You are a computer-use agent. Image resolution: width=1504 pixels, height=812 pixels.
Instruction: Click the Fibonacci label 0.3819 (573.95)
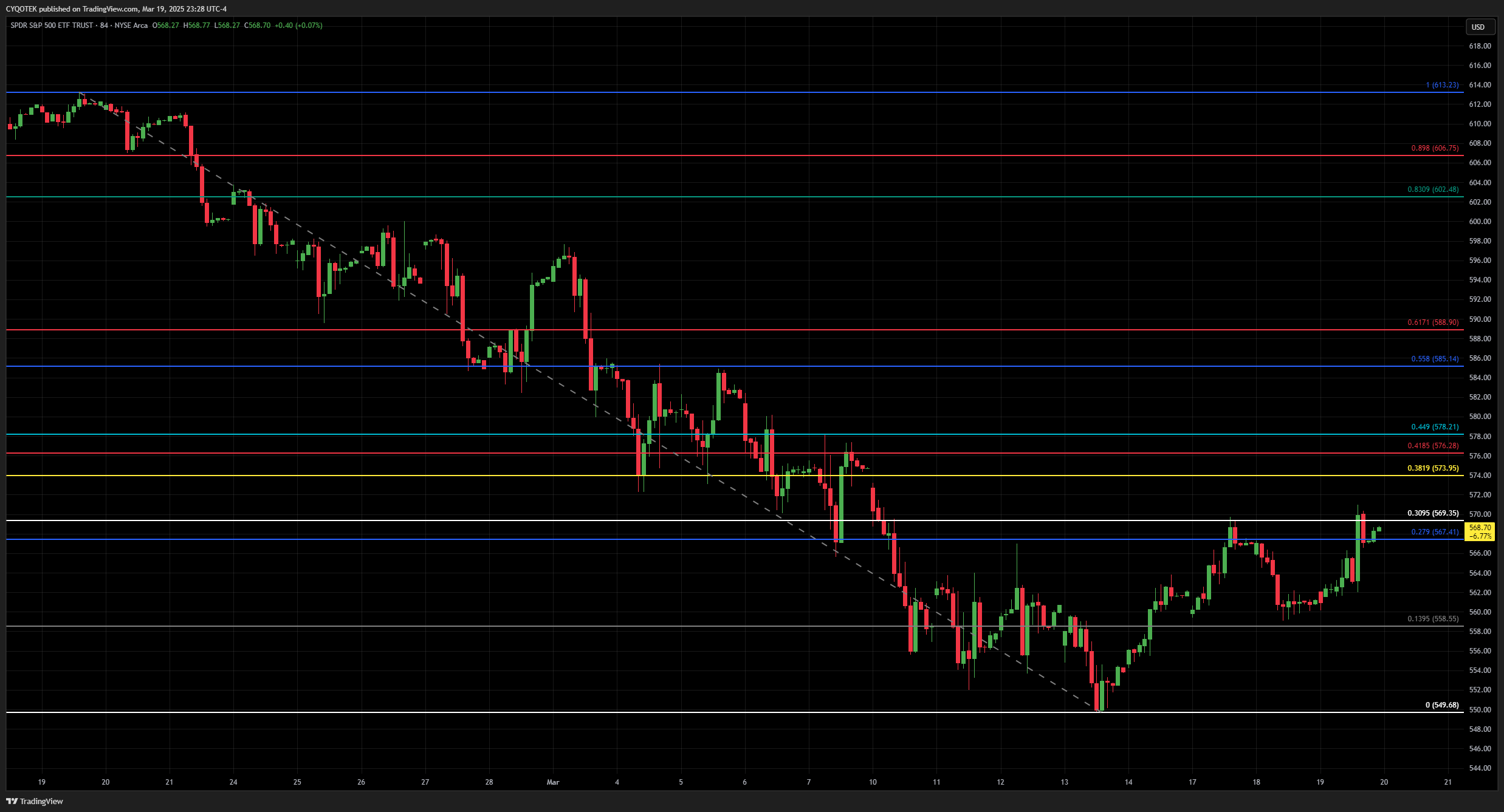1433,468
